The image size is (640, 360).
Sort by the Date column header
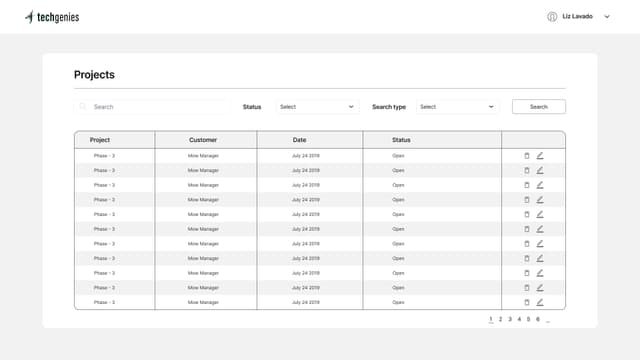pyautogui.click(x=299, y=140)
